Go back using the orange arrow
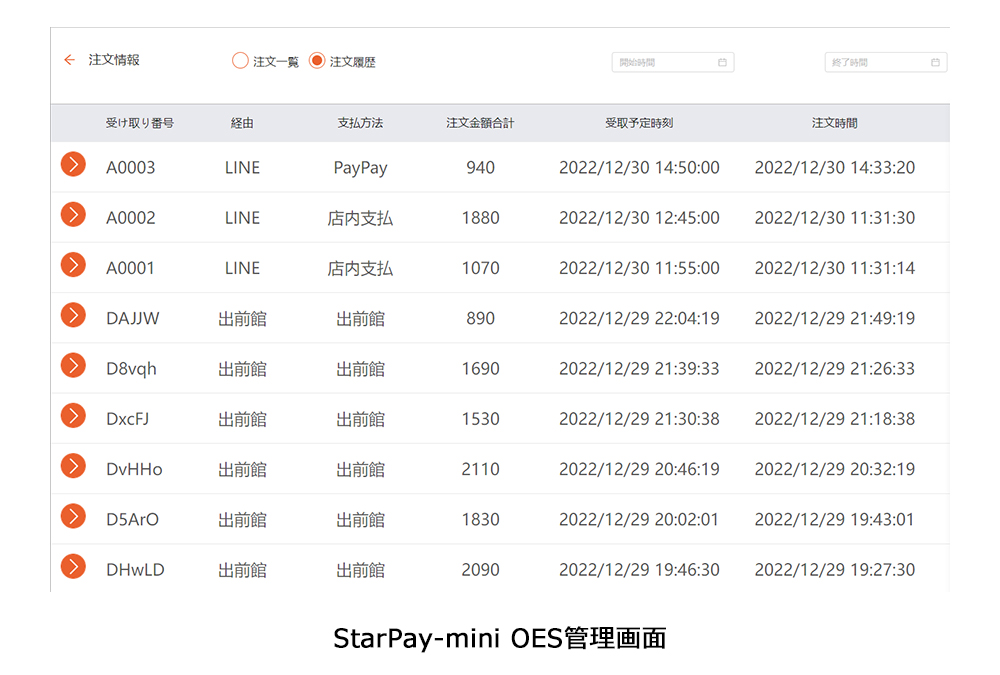Image resolution: width=1000 pixels, height=675 pixels. tap(70, 60)
